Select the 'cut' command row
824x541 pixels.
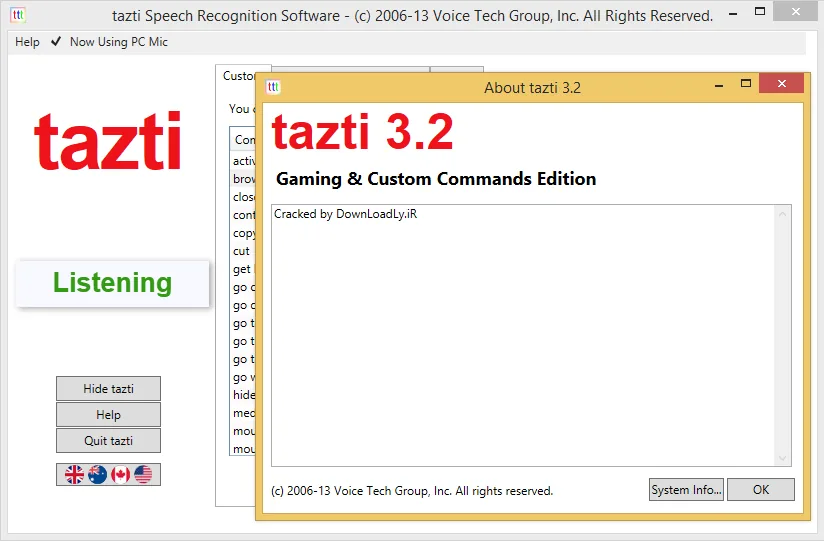click(242, 251)
